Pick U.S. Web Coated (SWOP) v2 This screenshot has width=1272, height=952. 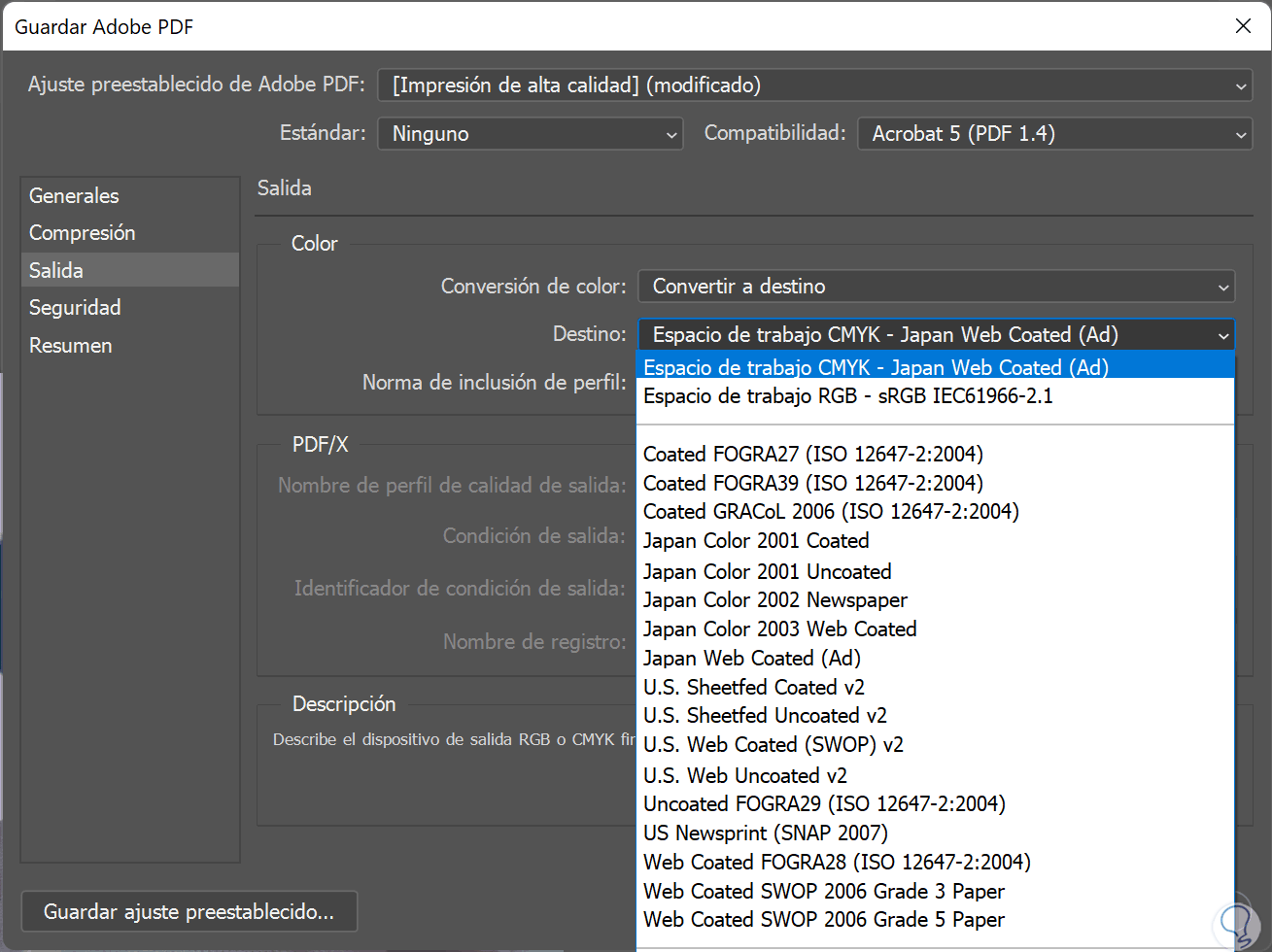pos(773,745)
